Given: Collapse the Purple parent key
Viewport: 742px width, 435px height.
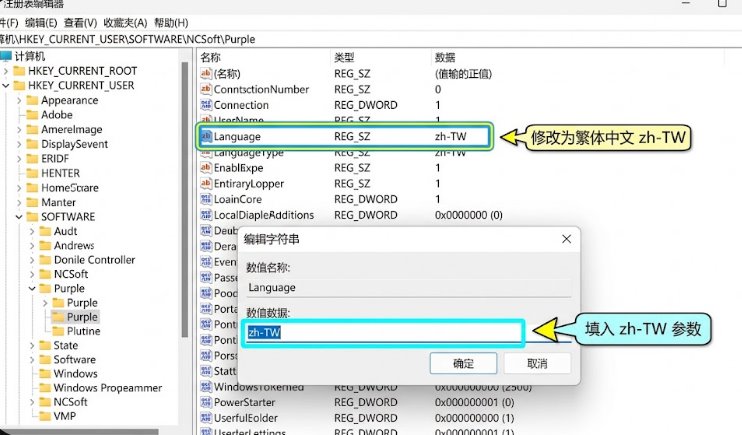Looking at the screenshot, I should coord(32,288).
